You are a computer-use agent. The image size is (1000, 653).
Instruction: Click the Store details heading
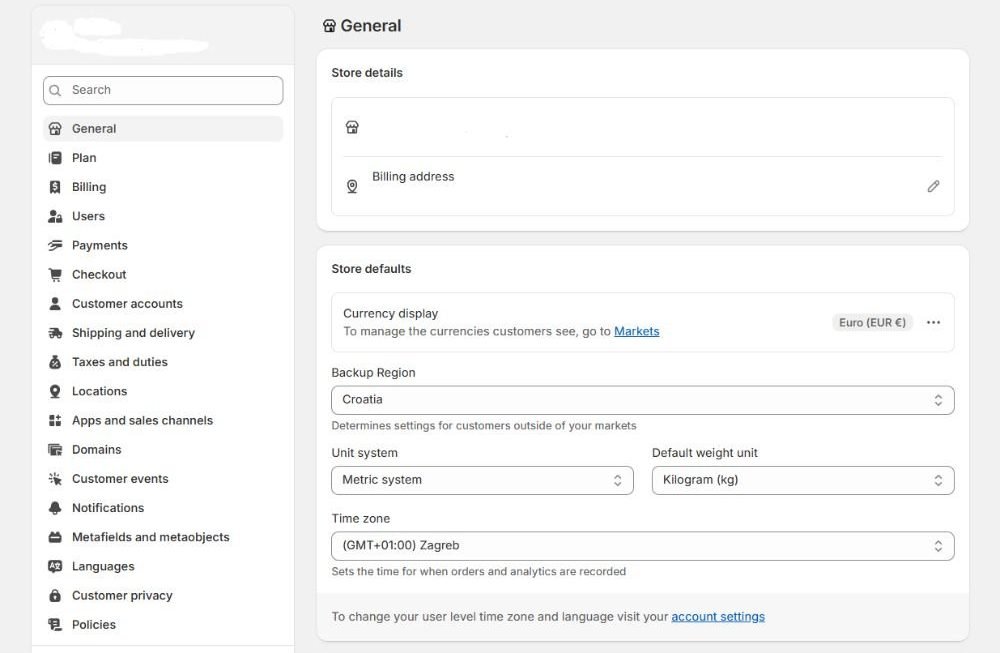[x=367, y=73]
